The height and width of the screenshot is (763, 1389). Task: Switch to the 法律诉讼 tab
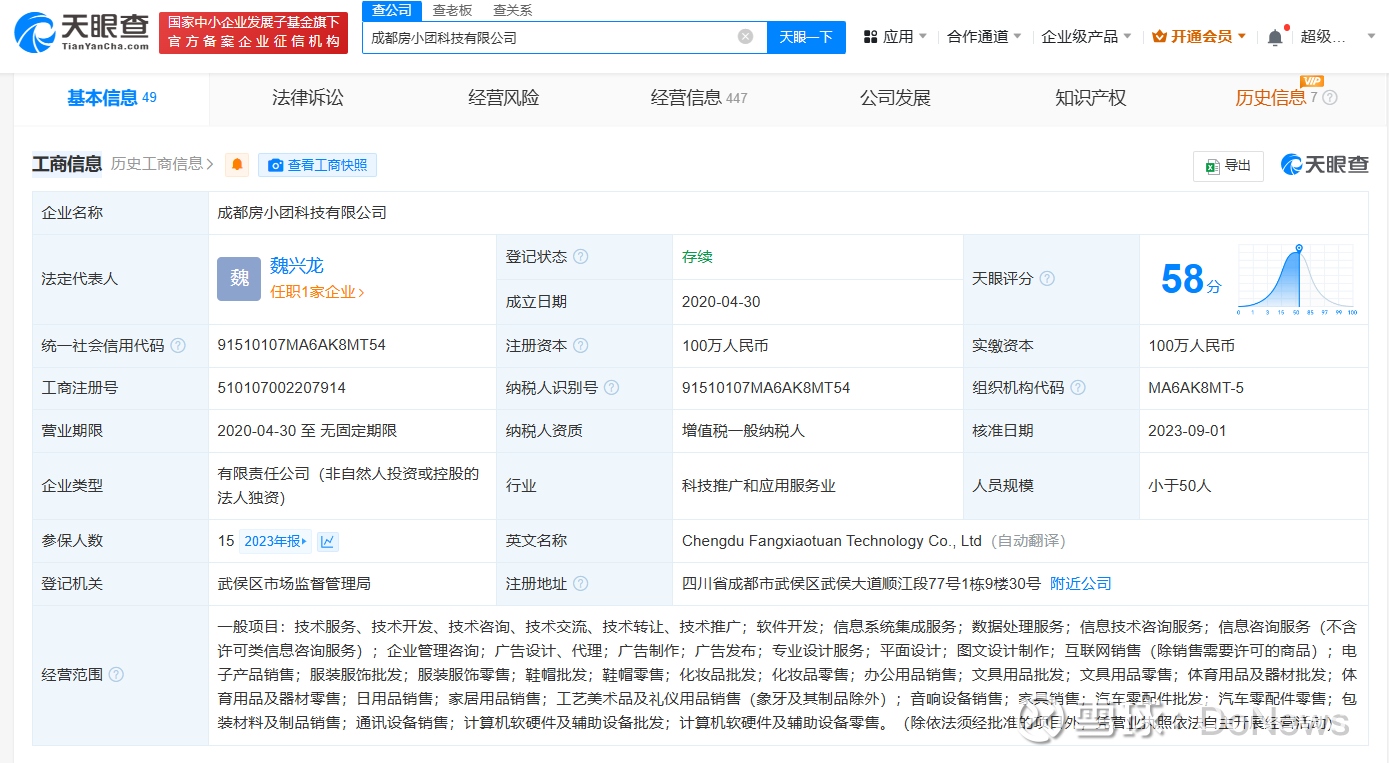click(308, 98)
